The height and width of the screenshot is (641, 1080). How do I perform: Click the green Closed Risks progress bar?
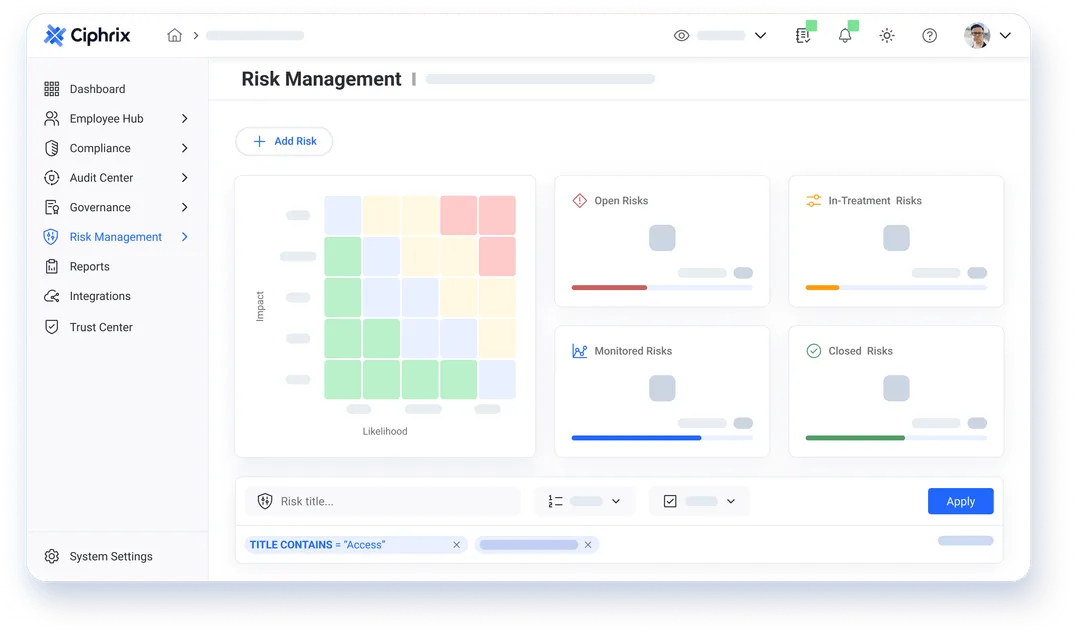point(855,438)
